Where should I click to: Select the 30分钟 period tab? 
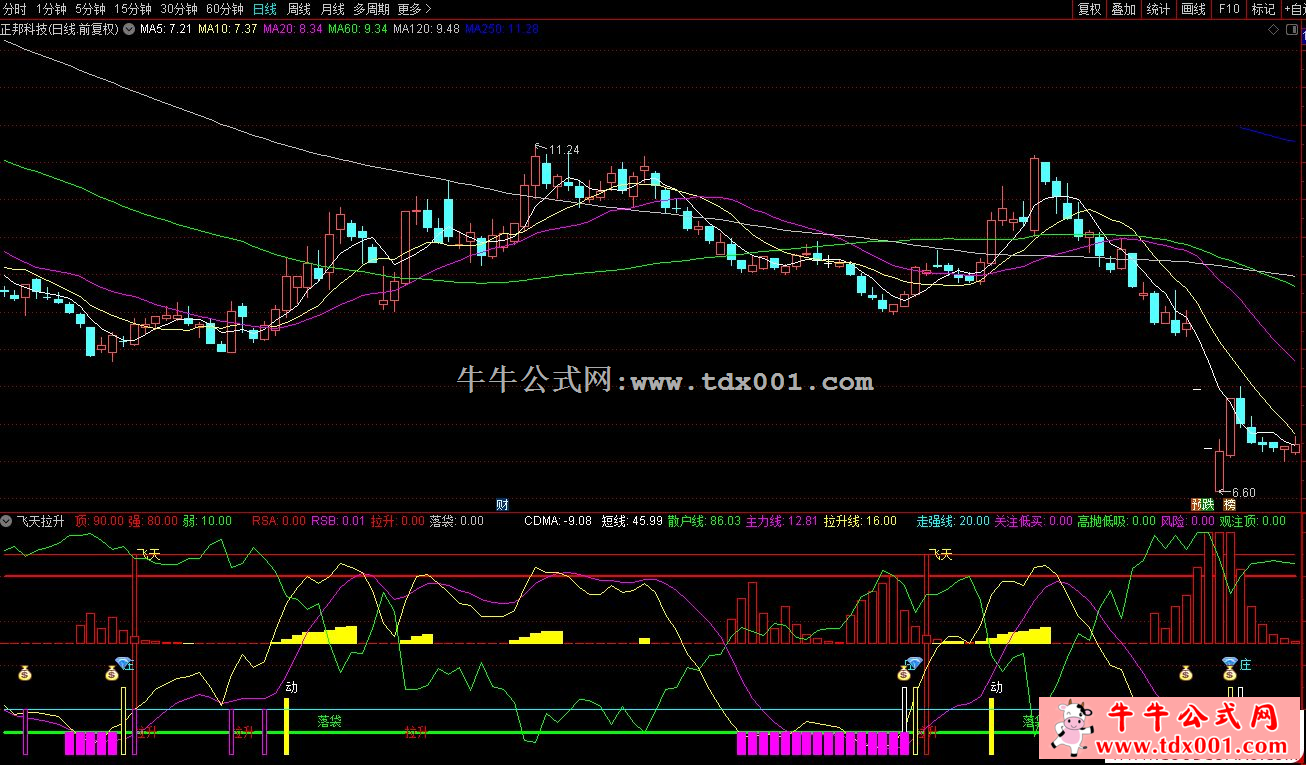click(x=178, y=9)
